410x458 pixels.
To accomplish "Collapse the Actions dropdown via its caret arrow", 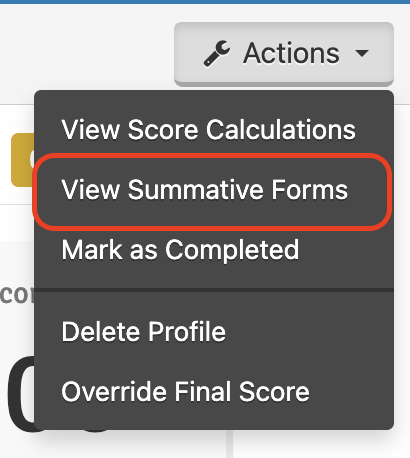I will click(362, 53).
